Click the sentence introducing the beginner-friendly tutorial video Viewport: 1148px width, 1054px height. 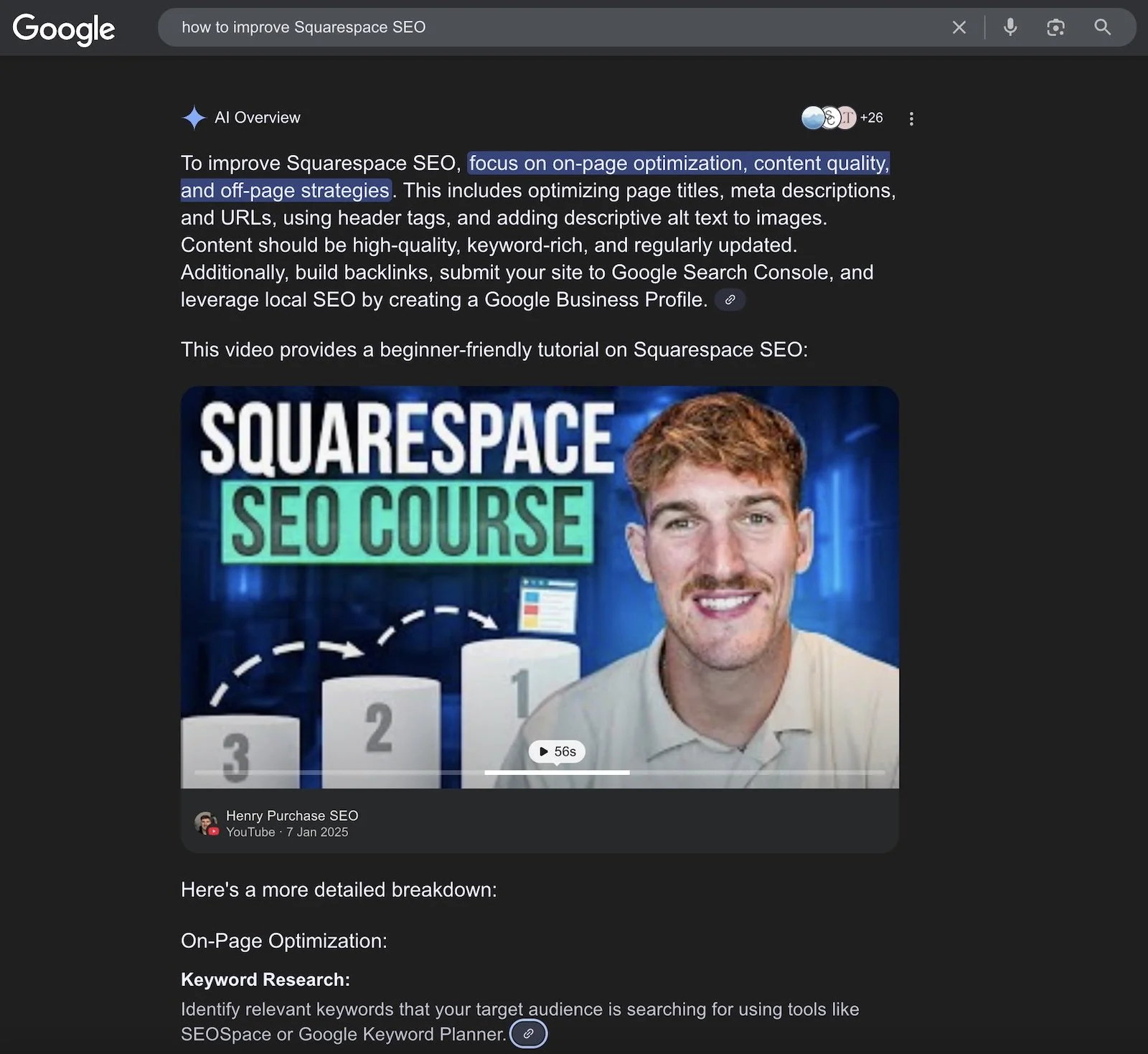[494, 349]
